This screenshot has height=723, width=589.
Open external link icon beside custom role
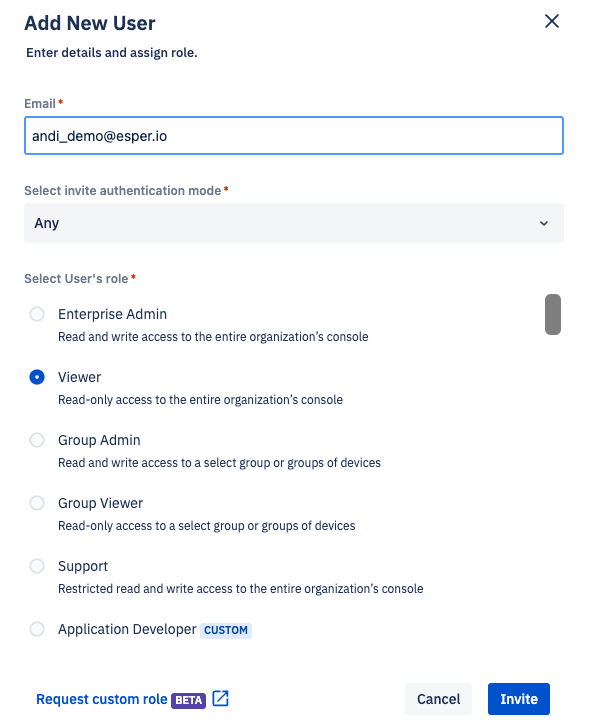point(220,698)
